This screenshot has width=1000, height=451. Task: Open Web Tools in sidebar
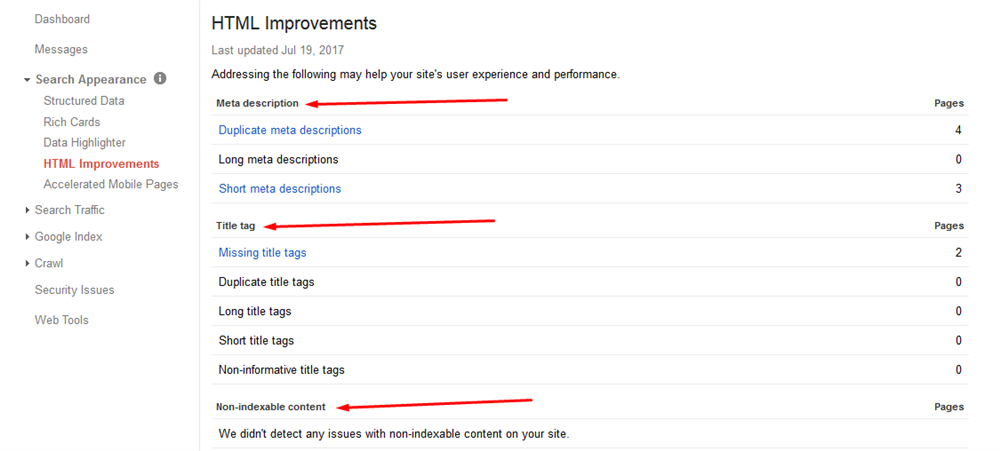tap(61, 320)
